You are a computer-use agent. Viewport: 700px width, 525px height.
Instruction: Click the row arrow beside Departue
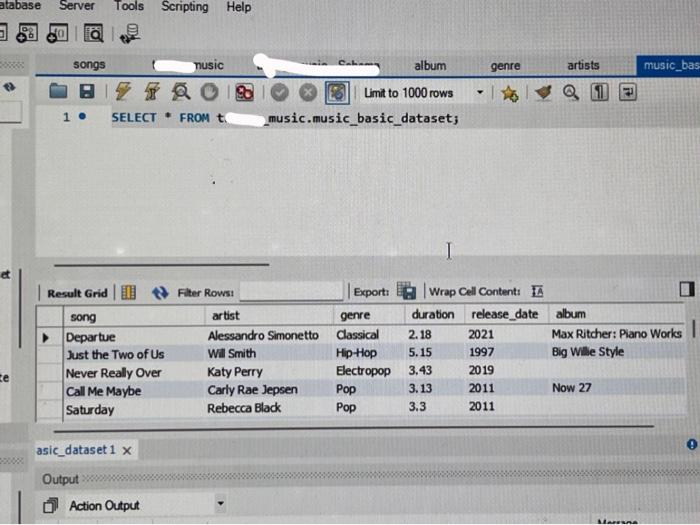(46, 338)
